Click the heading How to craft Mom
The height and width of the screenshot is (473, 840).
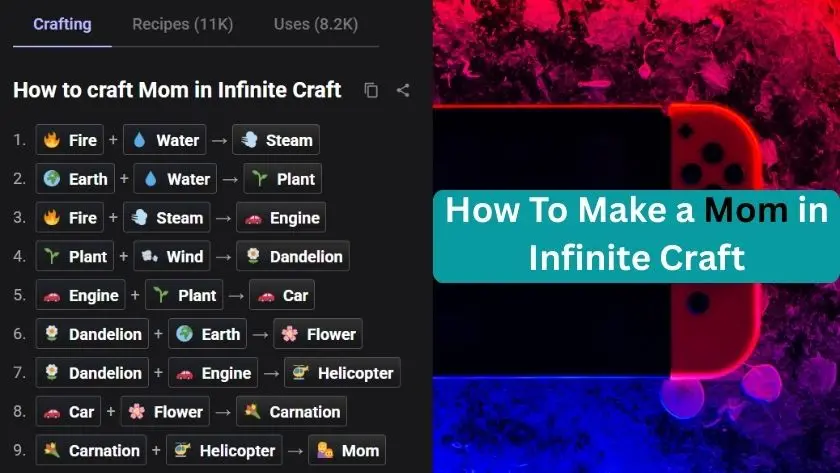click(x=177, y=90)
